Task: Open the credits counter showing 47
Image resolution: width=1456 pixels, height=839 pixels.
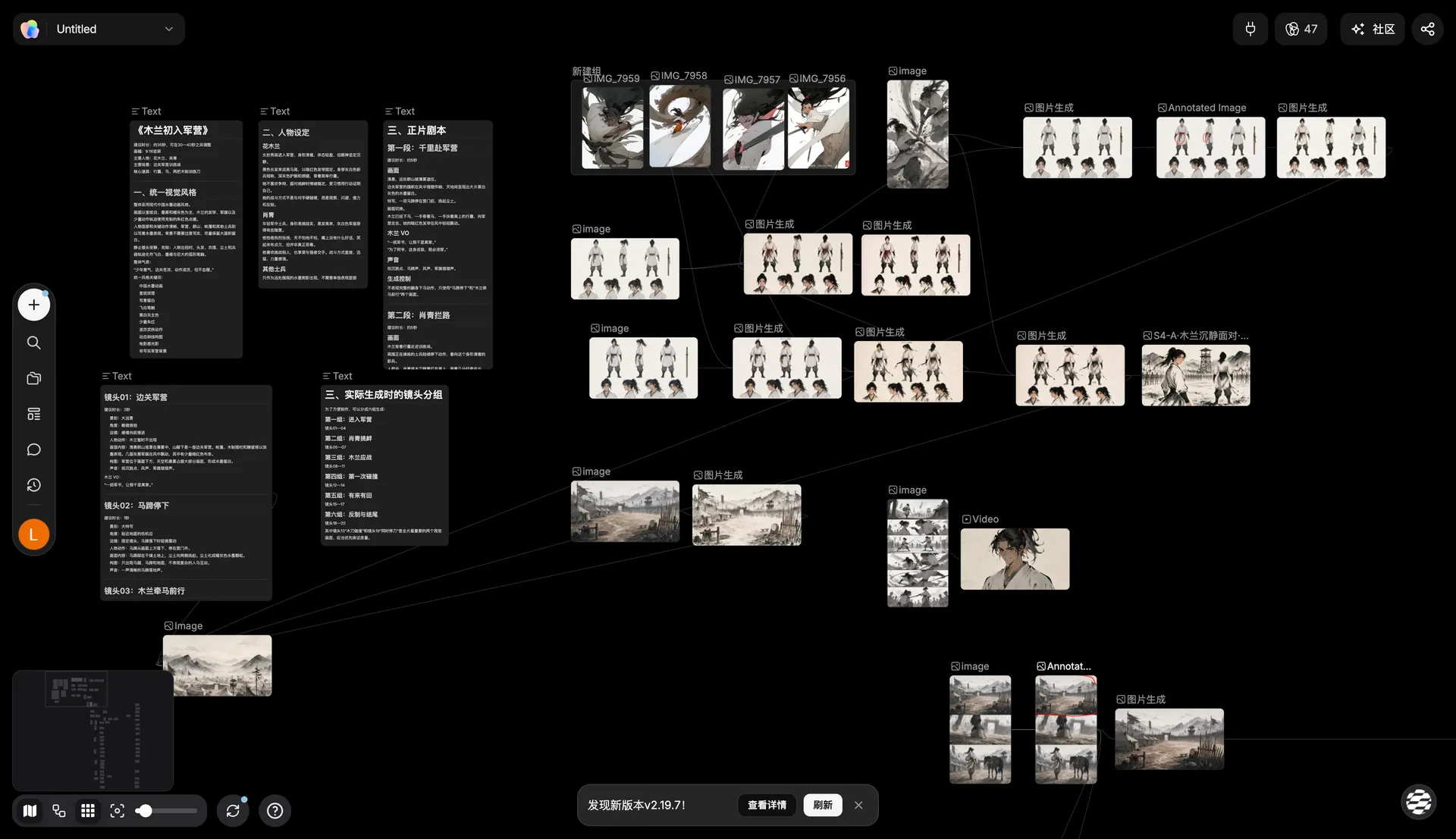Action: point(1301,29)
